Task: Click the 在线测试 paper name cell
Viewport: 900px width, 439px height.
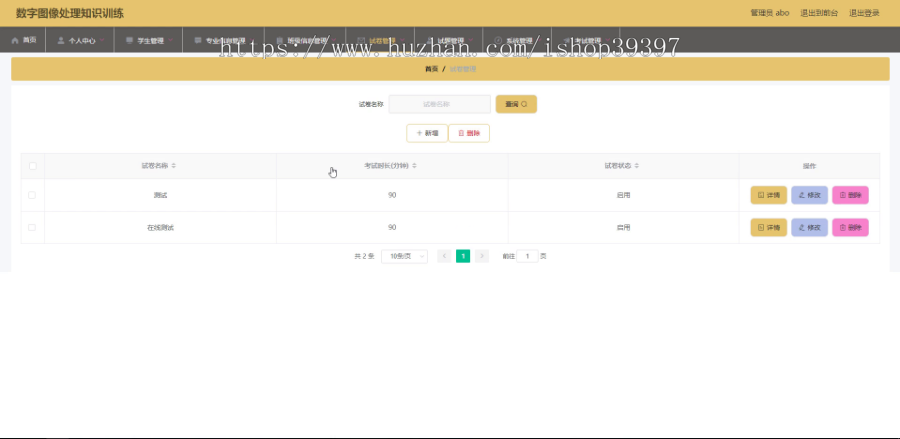Action: (160, 227)
